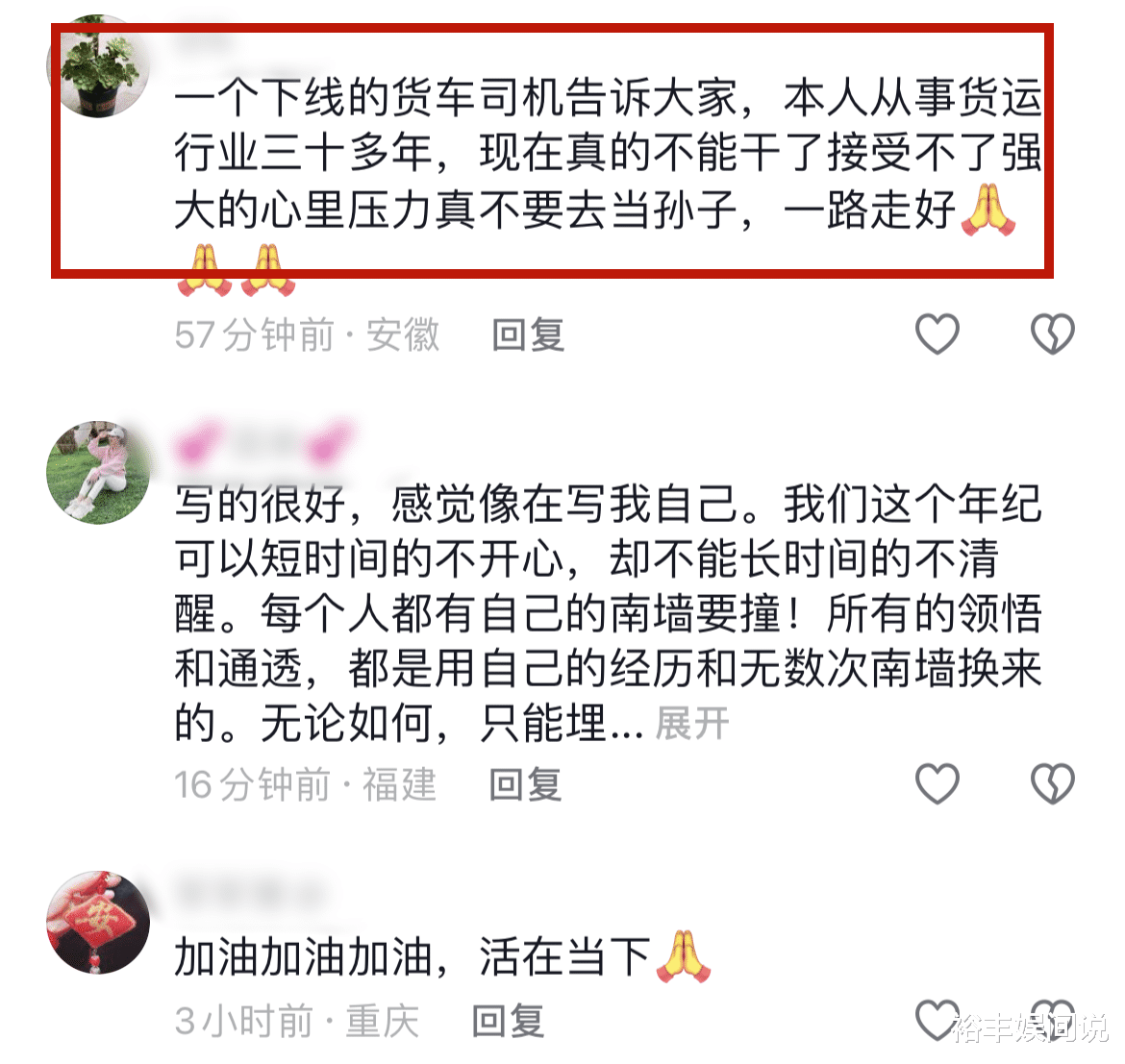
Task: Like the 福建 comment with heart icon
Action: click(x=937, y=783)
